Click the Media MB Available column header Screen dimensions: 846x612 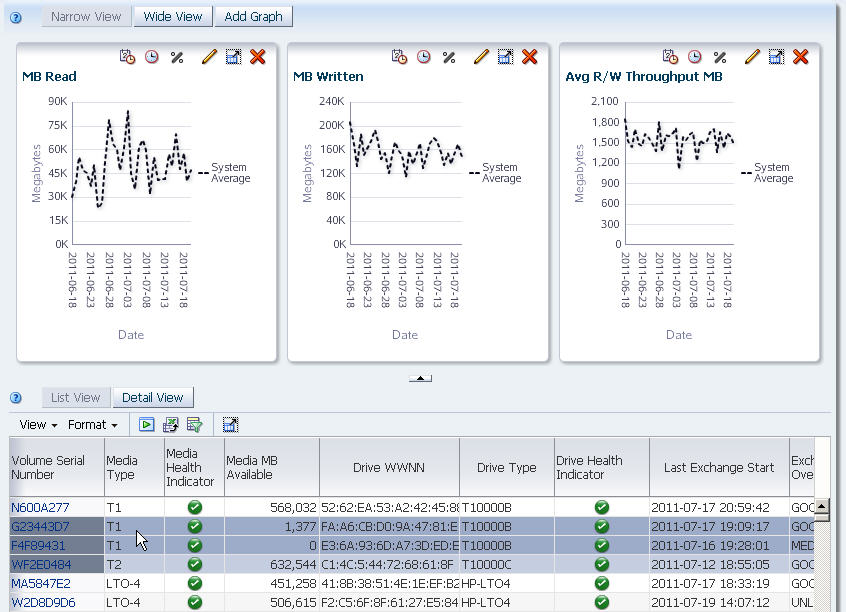pyautogui.click(x=271, y=467)
